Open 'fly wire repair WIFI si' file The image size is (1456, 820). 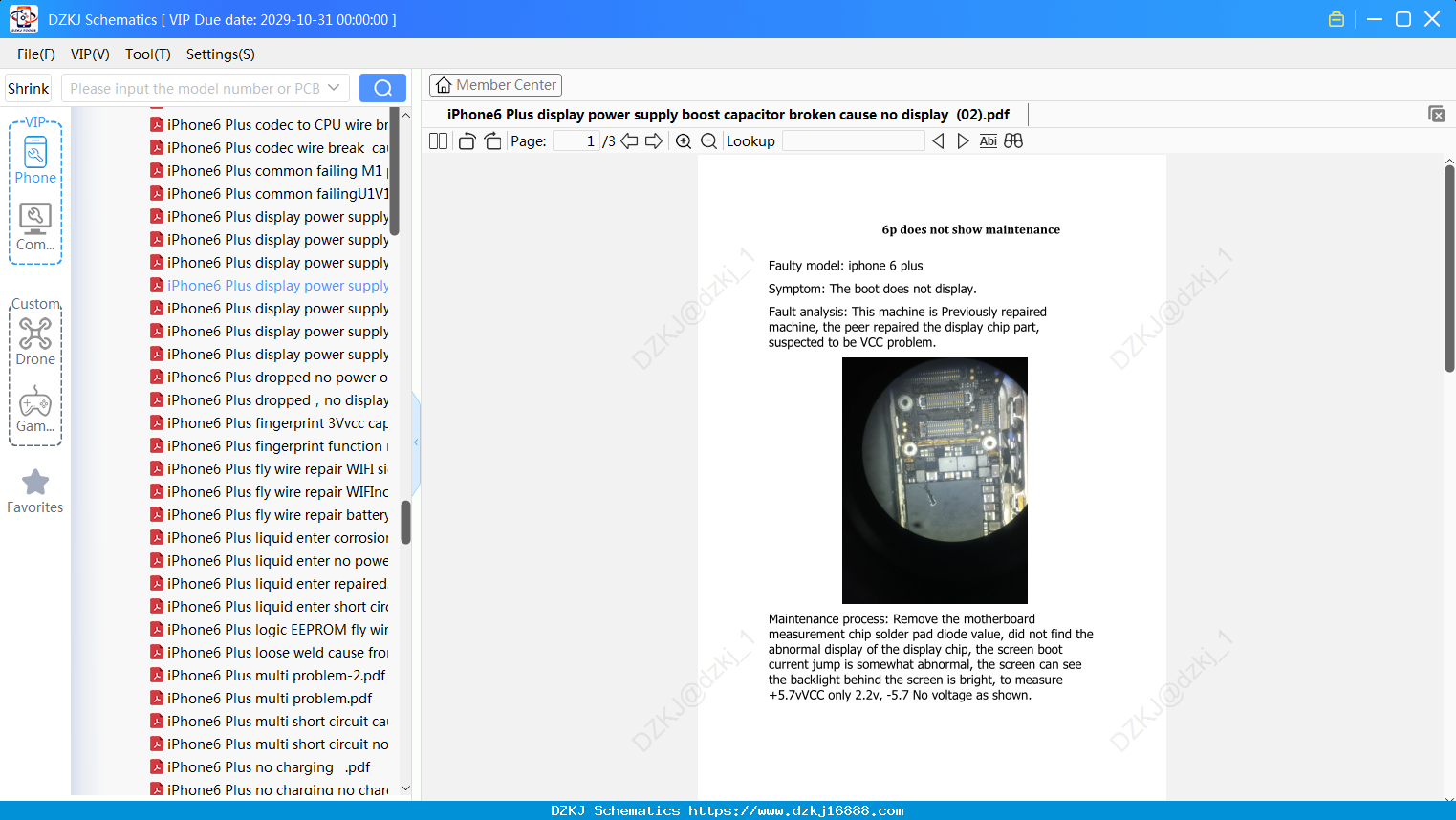pyautogui.click(x=270, y=469)
